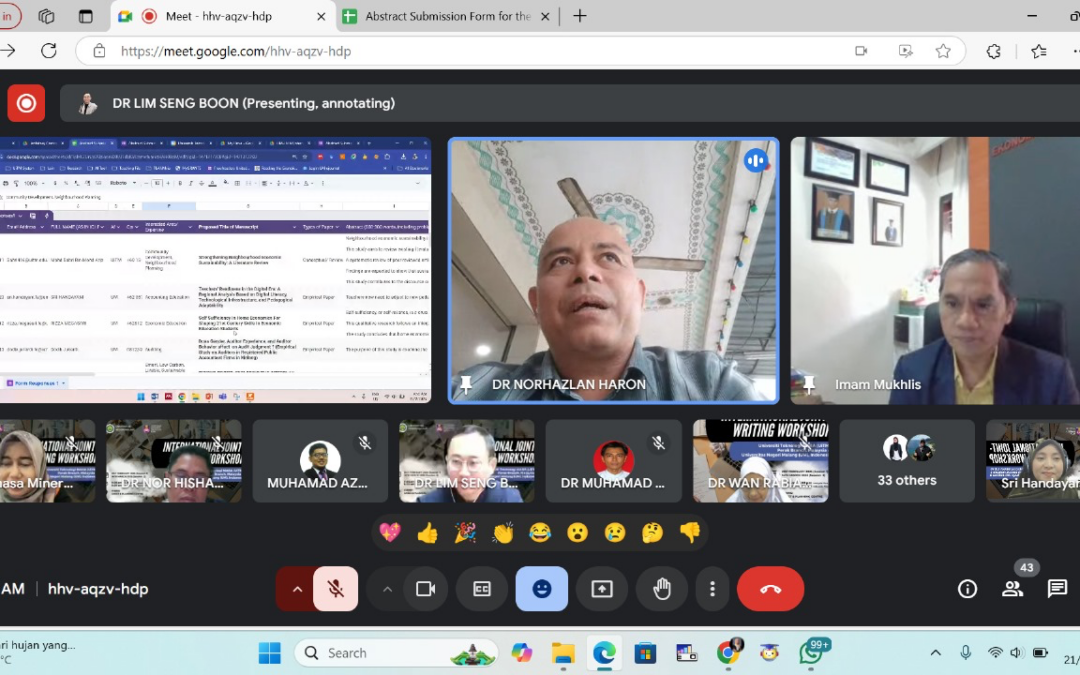Turn on the camera in Meet
This screenshot has height=675, width=1080.
426,589
